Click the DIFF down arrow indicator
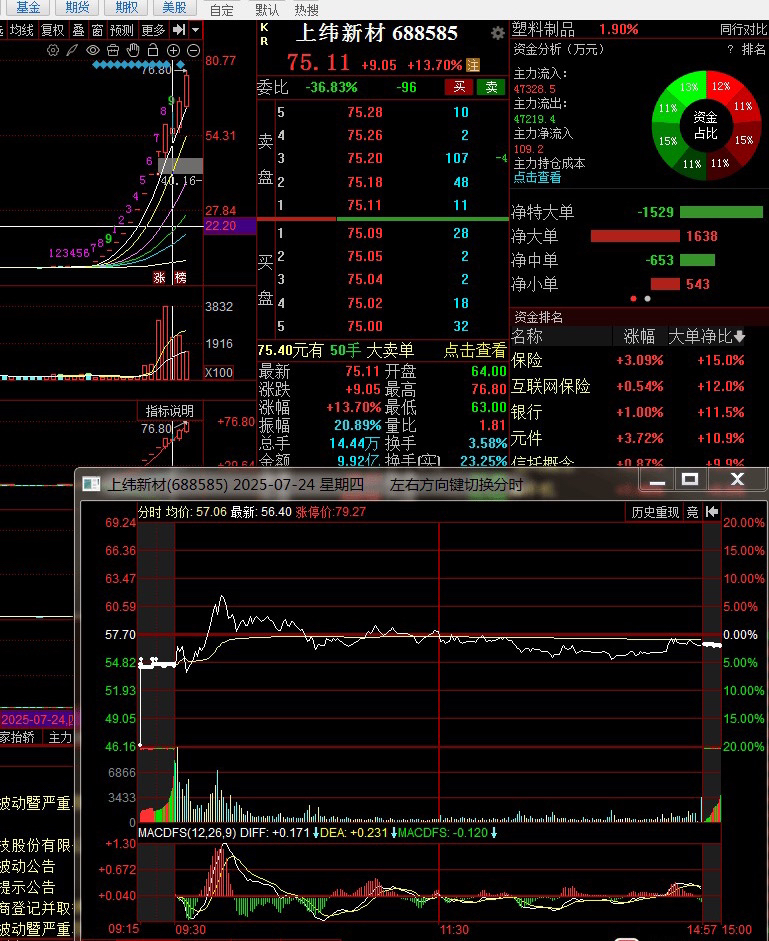 click(x=316, y=833)
